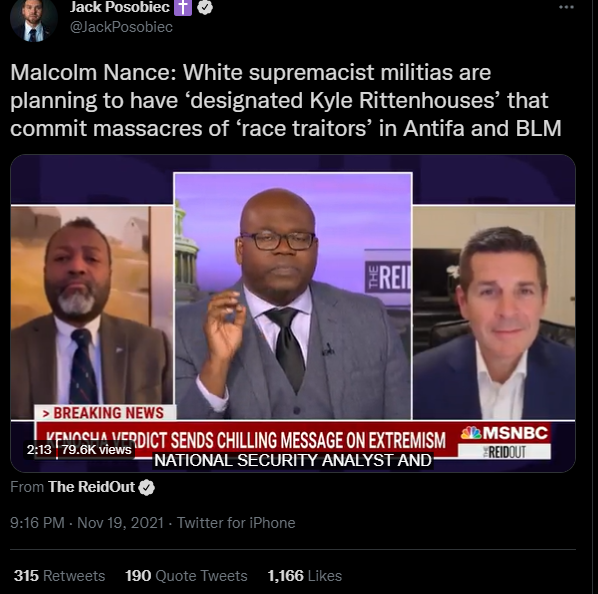Open The ReidOut source link

tap(92, 487)
